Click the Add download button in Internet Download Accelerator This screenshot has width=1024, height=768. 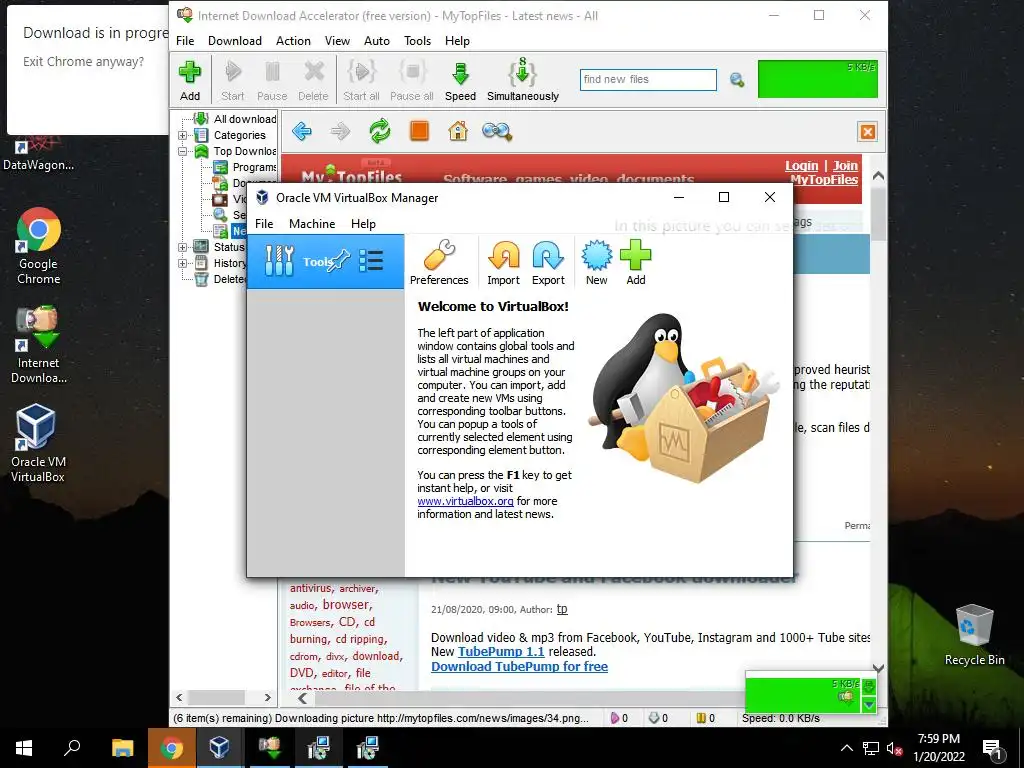[190, 80]
